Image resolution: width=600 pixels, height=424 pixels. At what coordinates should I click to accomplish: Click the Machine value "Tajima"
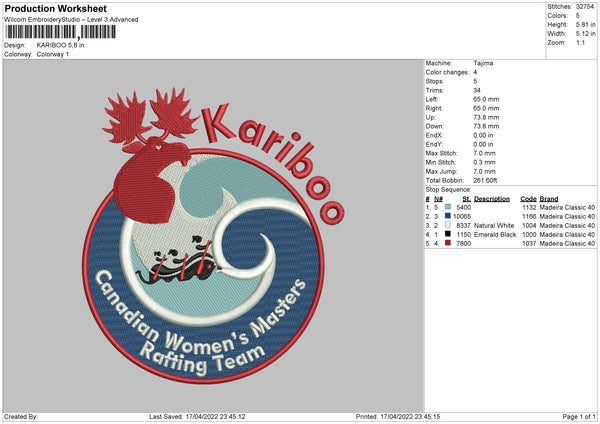[483, 63]
